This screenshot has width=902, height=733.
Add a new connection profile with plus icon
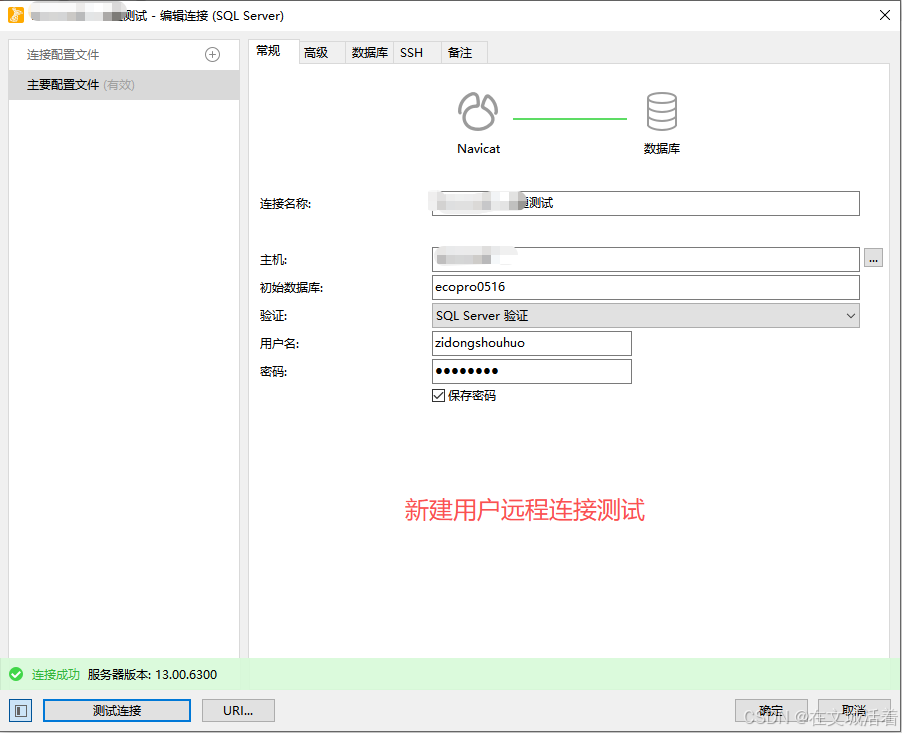click(212, 55)
